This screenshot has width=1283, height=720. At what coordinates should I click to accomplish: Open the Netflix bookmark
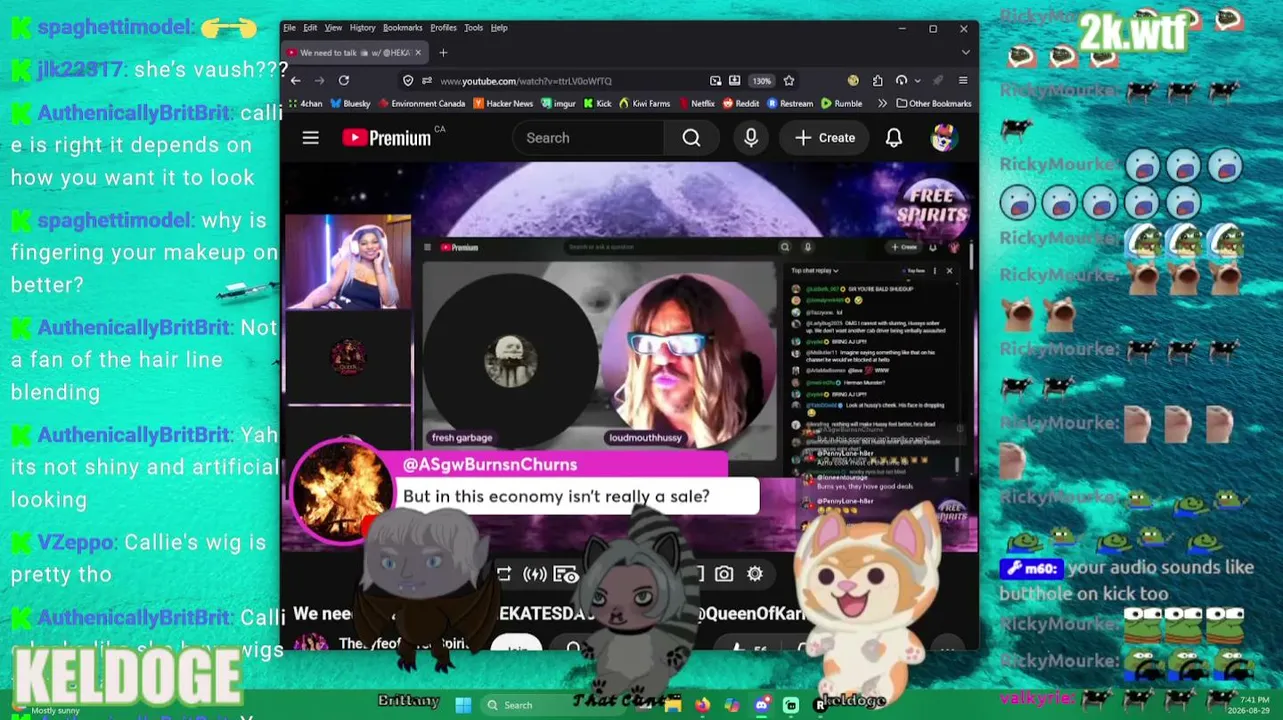pos(696,103)
